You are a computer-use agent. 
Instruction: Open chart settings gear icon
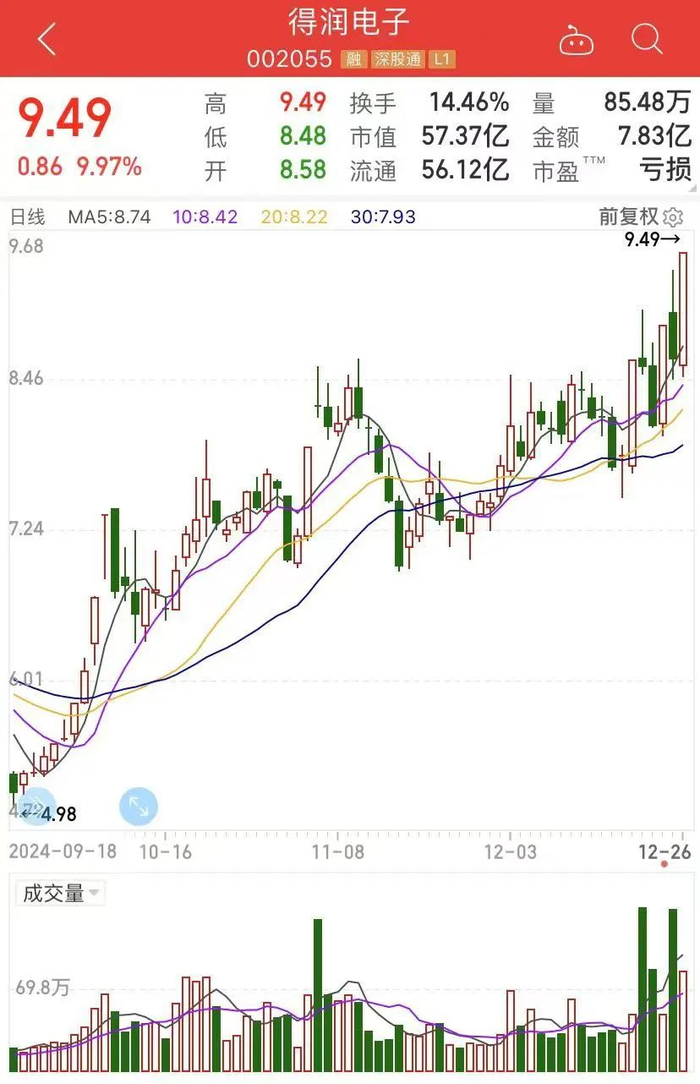(x=673, y=217)
